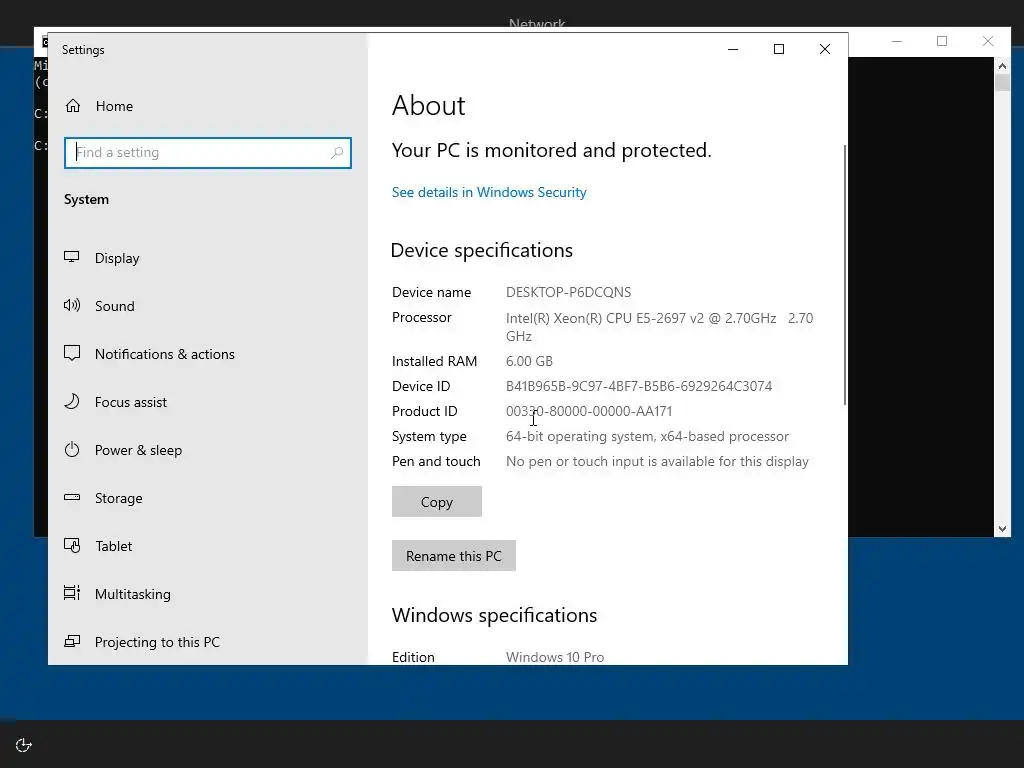
Task: Click the No pen or touch input text
Action: pyautogui.click(x=657, y=461)
